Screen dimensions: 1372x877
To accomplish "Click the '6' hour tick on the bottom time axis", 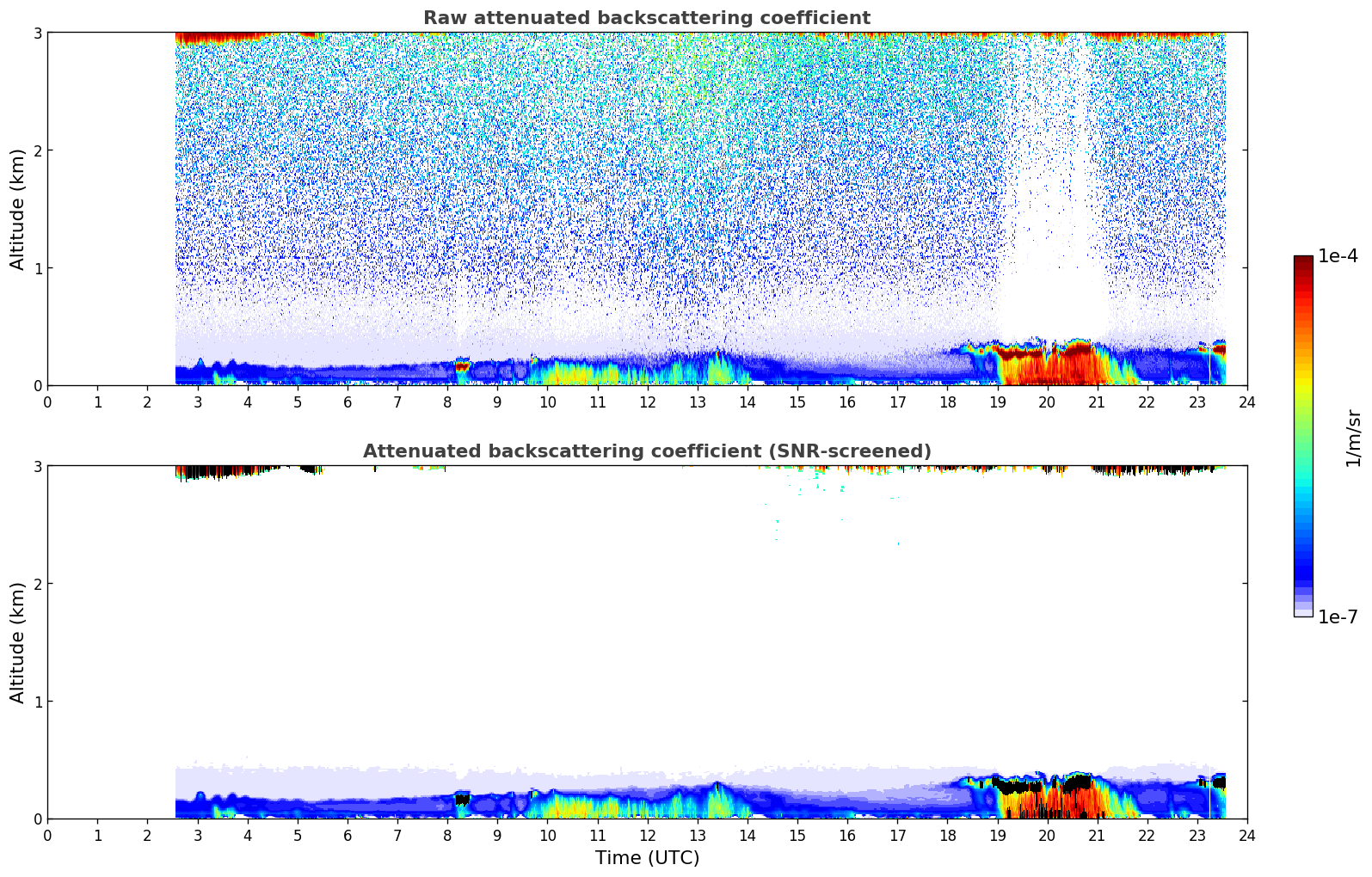I will (x=348, y=836).
